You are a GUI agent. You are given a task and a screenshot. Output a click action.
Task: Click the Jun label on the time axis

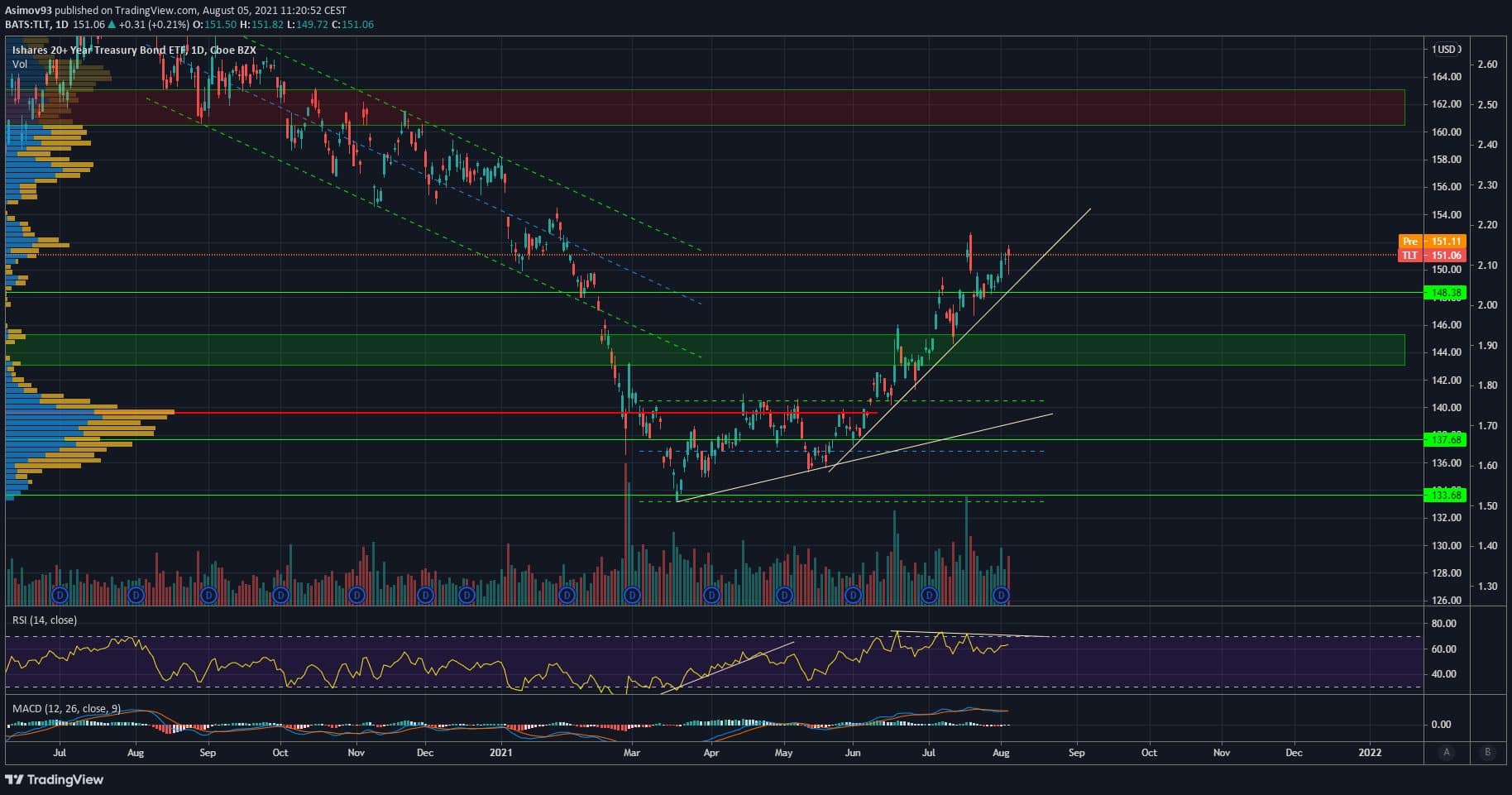coord(853,753)
